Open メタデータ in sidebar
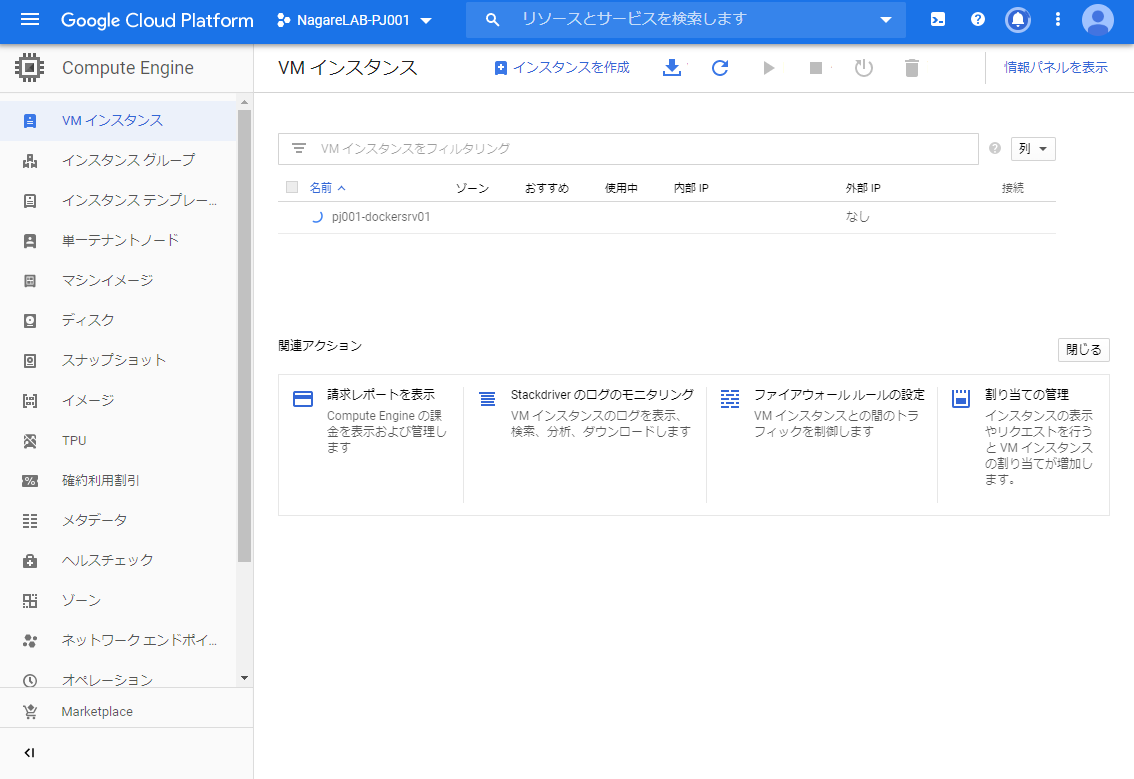The image size is (1134, 779). (x=119, y=521)
